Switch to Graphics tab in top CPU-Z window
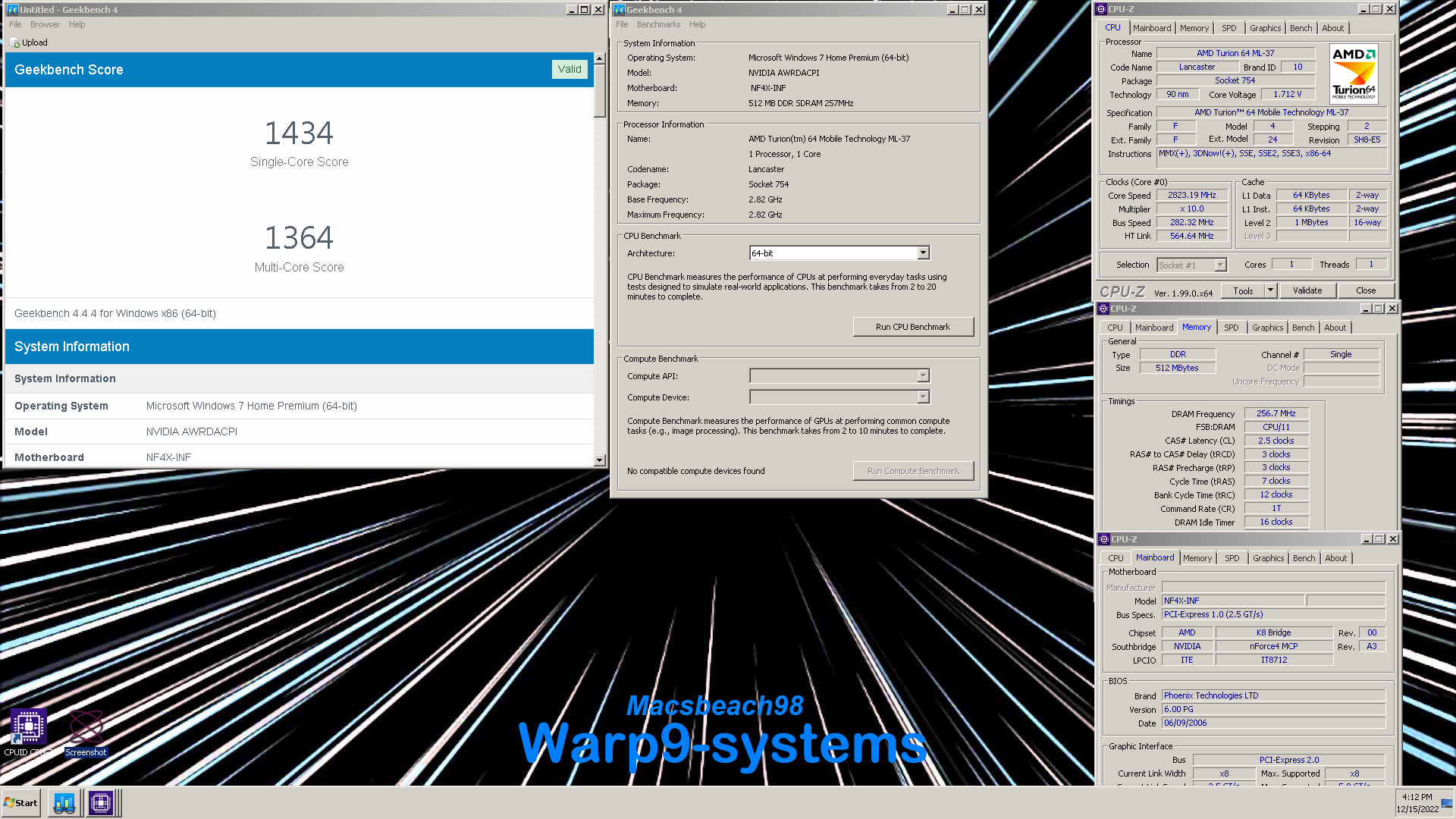The height and width of the screenshot is (819, 1456). 1266,28
